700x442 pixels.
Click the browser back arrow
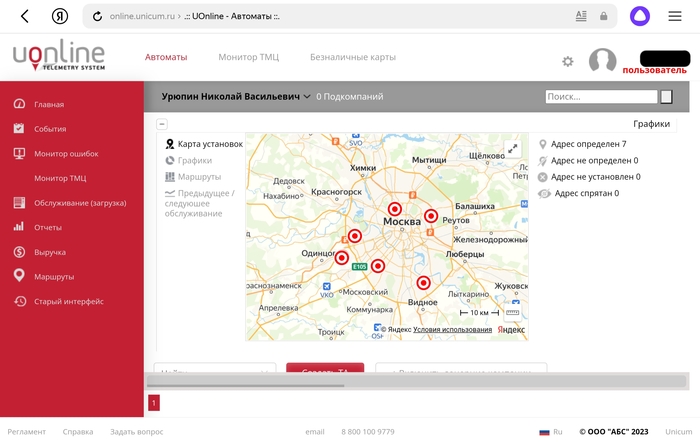[25, 17]
